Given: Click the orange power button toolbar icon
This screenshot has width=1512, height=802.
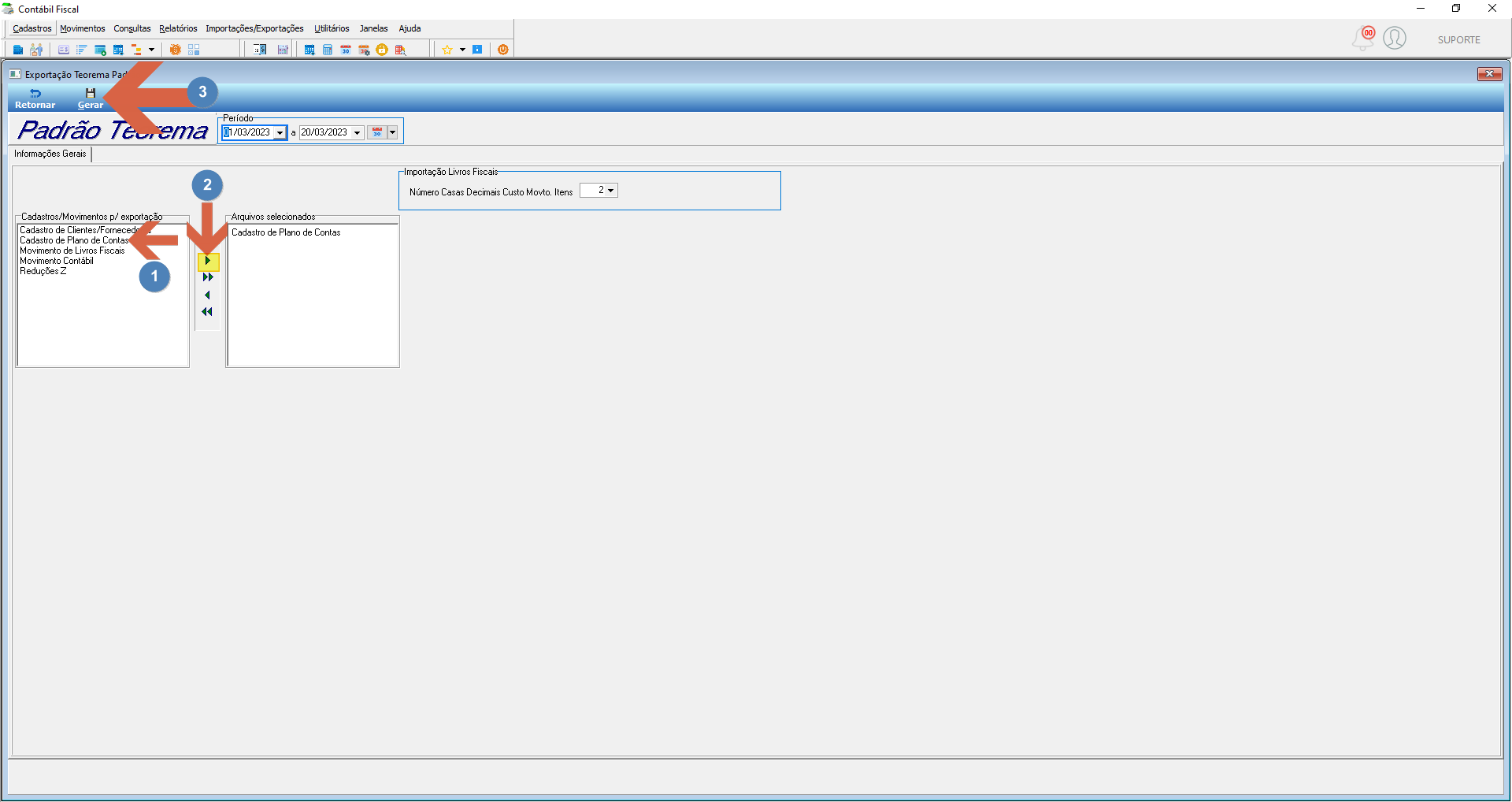Looking at the screenshot, I should pos(503,50).
